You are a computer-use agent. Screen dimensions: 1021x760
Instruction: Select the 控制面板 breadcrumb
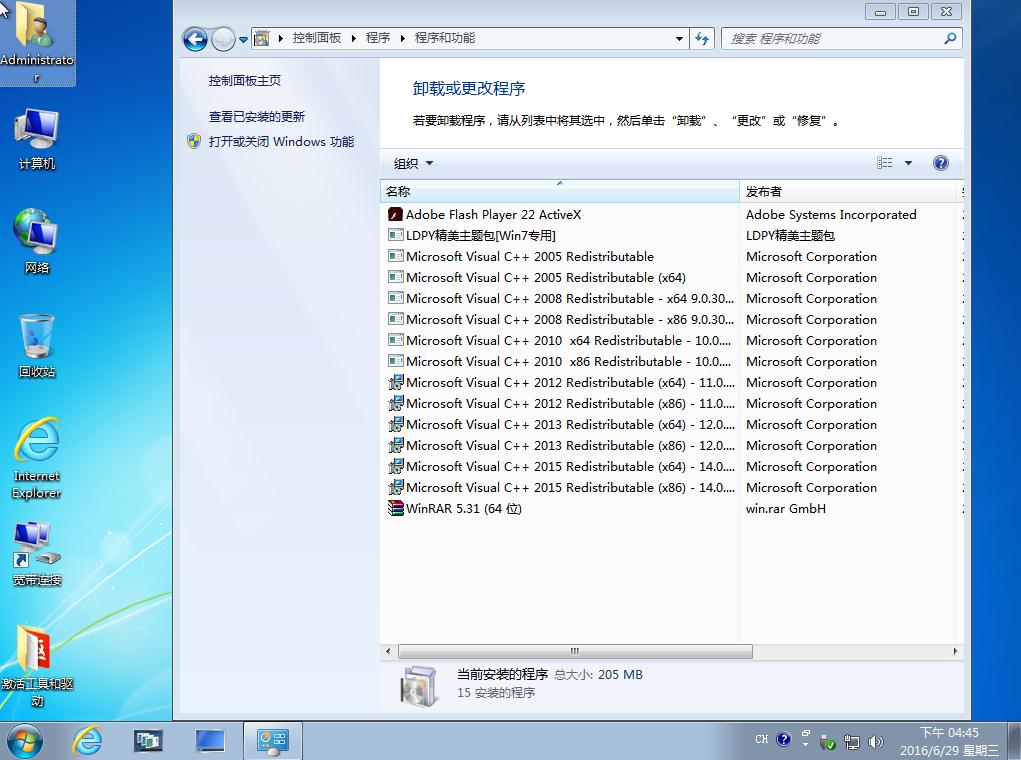pos(317,38)
